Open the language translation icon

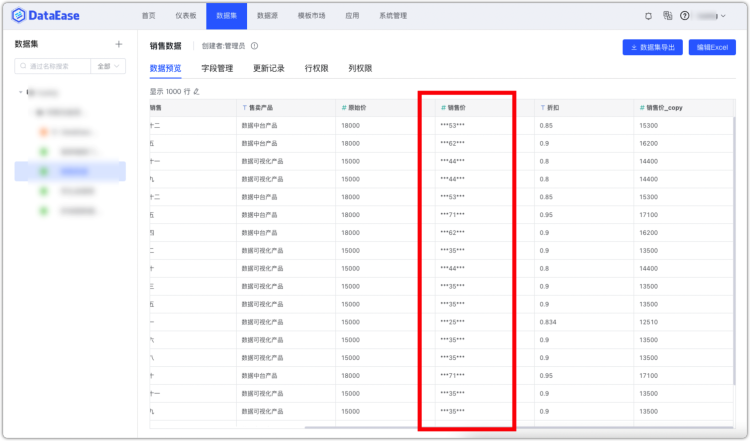click(x=668, y=16)
